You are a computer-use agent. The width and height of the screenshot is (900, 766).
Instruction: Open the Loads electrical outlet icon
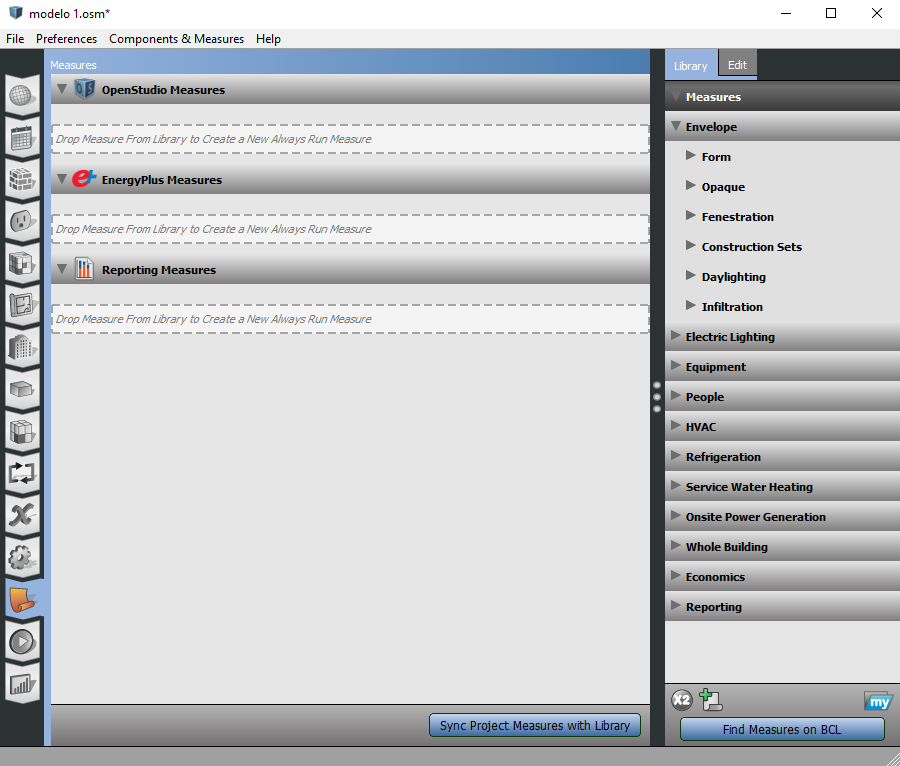click(22, 222)
